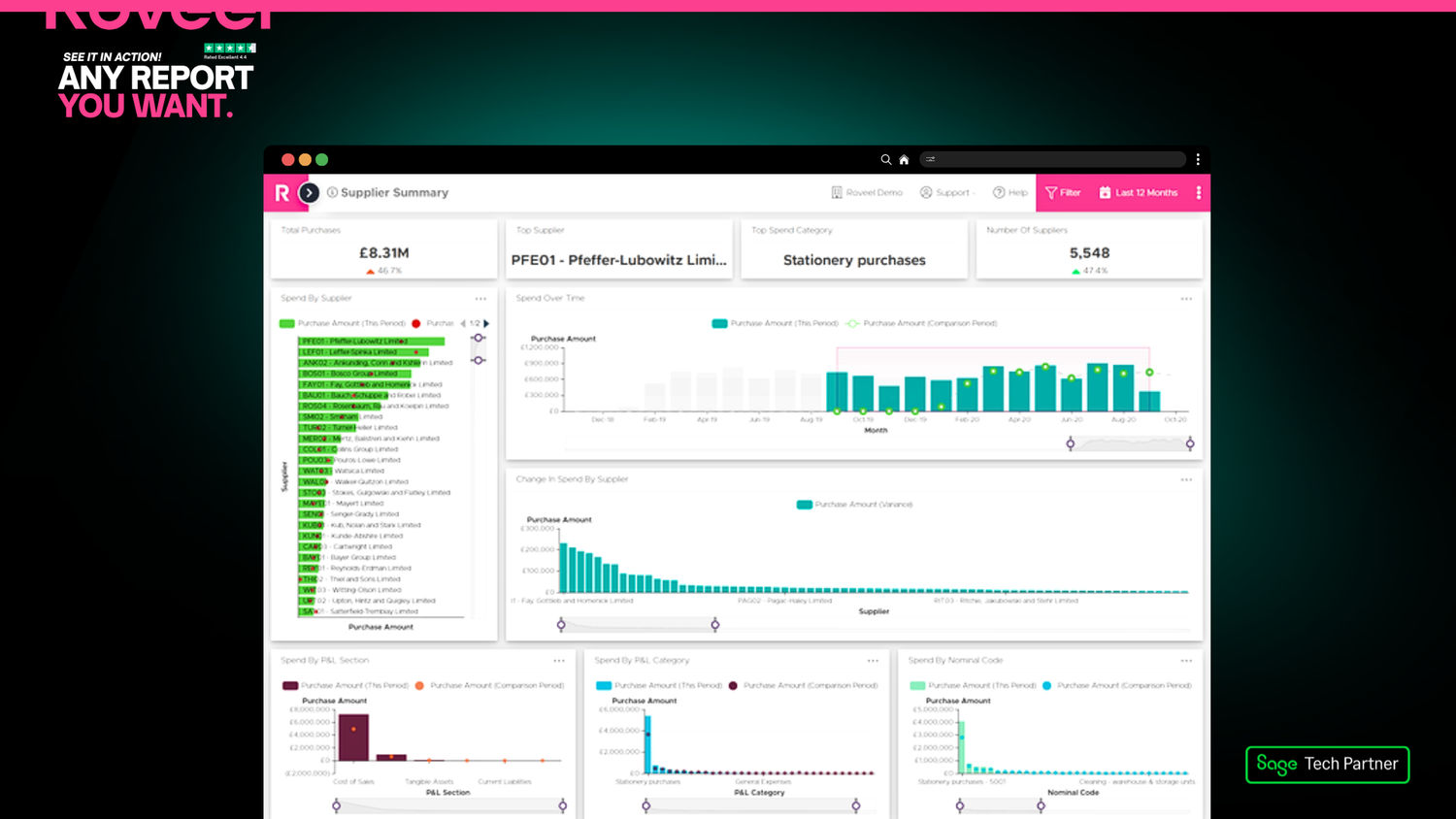The image size is (1456, 819).
Task: Open the Filter panel
Action: 1063,193
